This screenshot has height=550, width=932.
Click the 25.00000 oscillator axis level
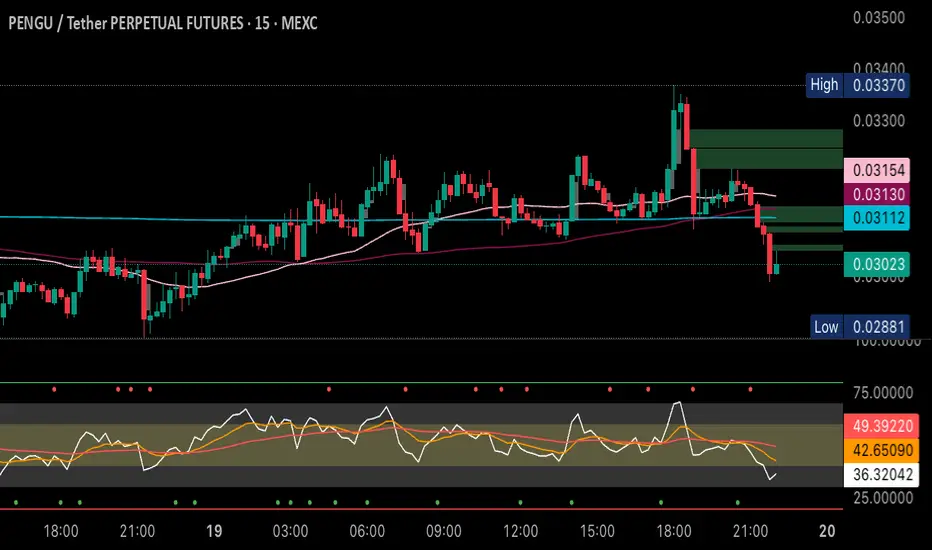[883, 498]
